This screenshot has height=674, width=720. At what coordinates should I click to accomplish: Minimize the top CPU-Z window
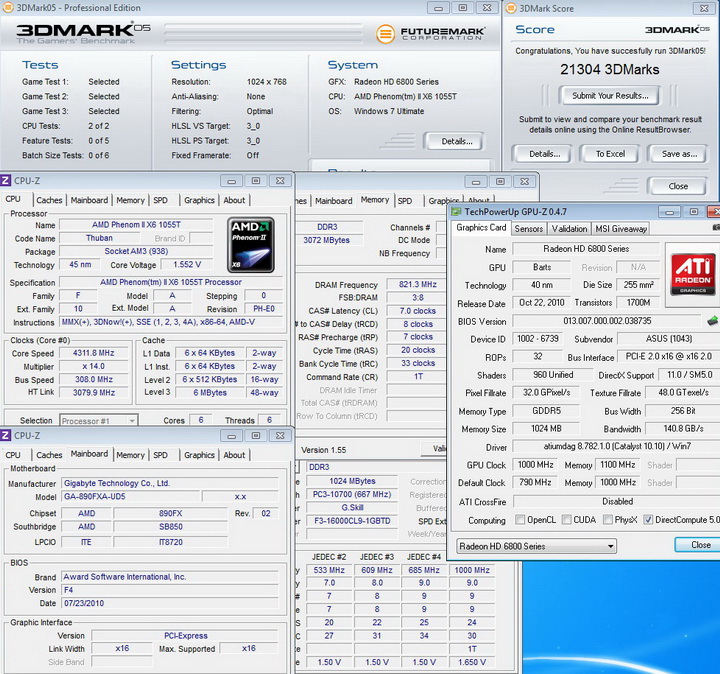click(231, 181)
